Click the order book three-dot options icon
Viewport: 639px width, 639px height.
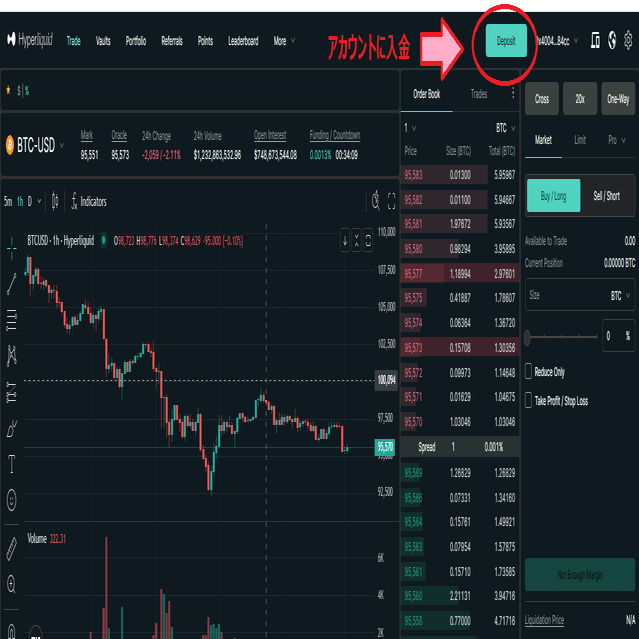(x=513, y=93)
